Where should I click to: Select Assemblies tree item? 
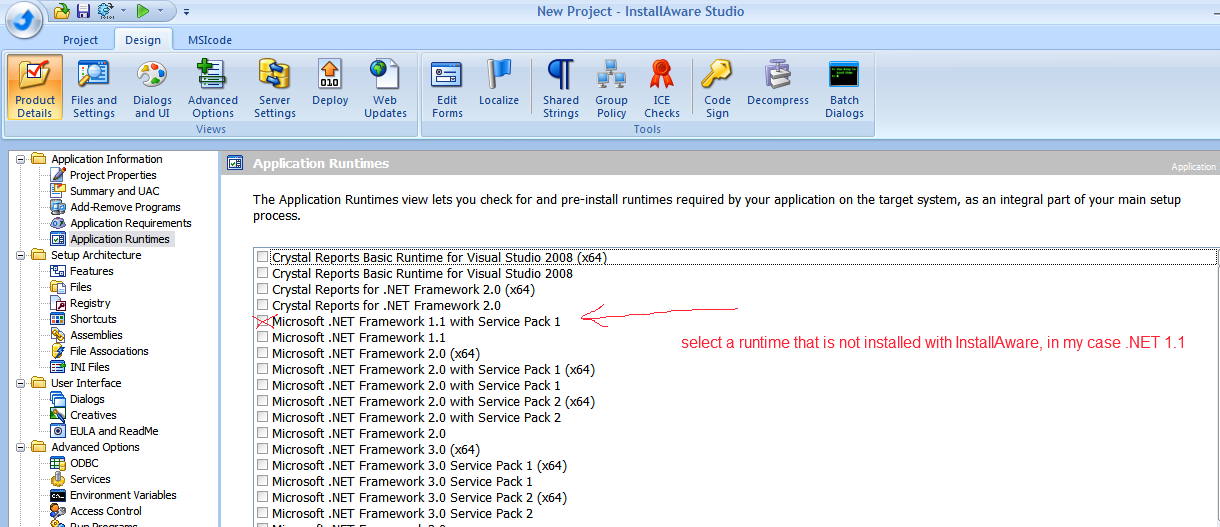point(96,335)
